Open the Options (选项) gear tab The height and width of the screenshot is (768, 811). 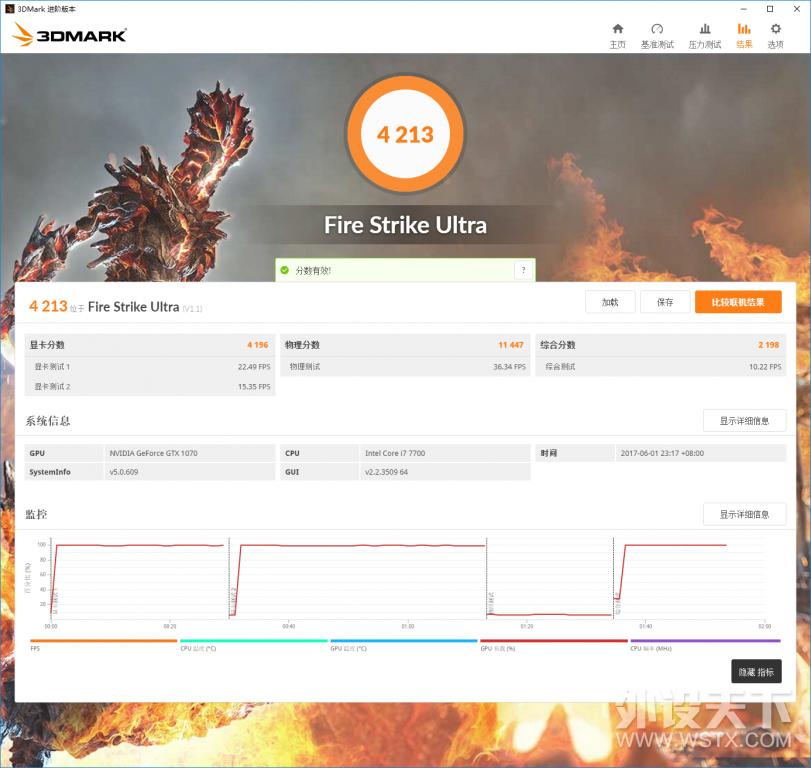click(x=775, y=36)
